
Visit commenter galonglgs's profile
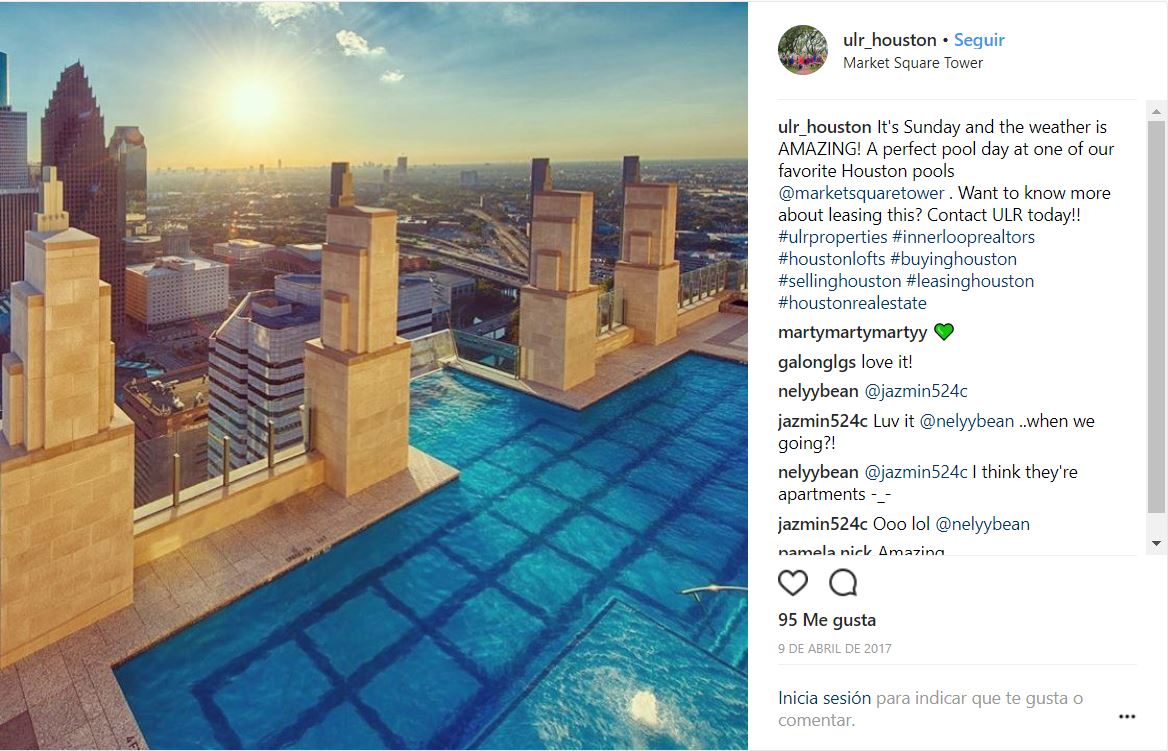pyautogui.click(x=816, y=362)
